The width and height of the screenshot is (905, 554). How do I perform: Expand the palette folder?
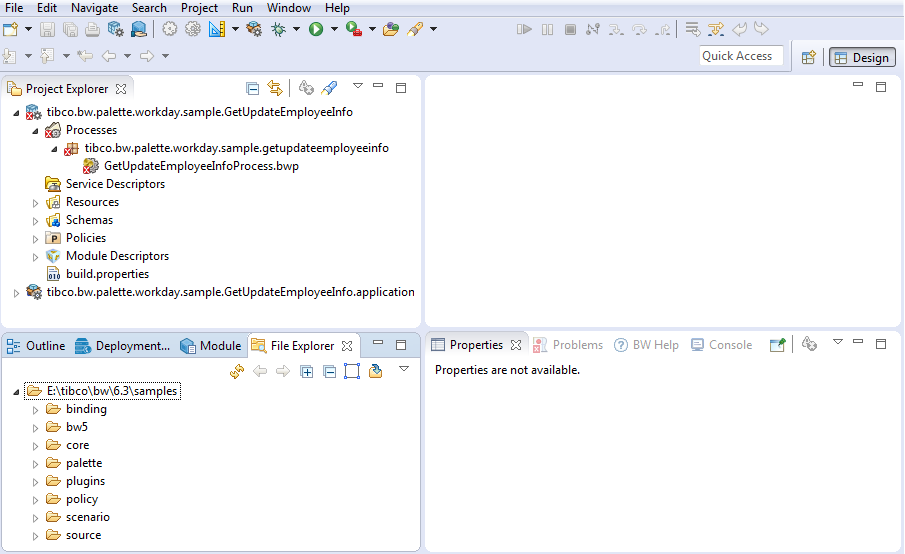[x=35, y=464]
